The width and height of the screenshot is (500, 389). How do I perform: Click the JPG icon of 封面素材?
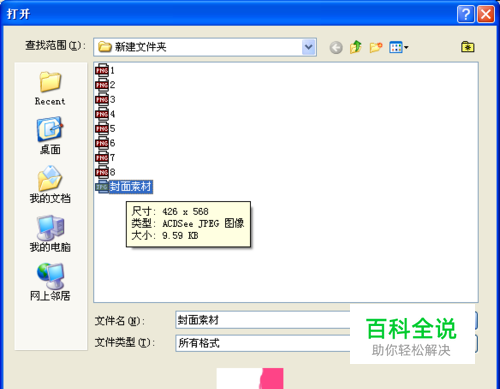coord(102,187)
